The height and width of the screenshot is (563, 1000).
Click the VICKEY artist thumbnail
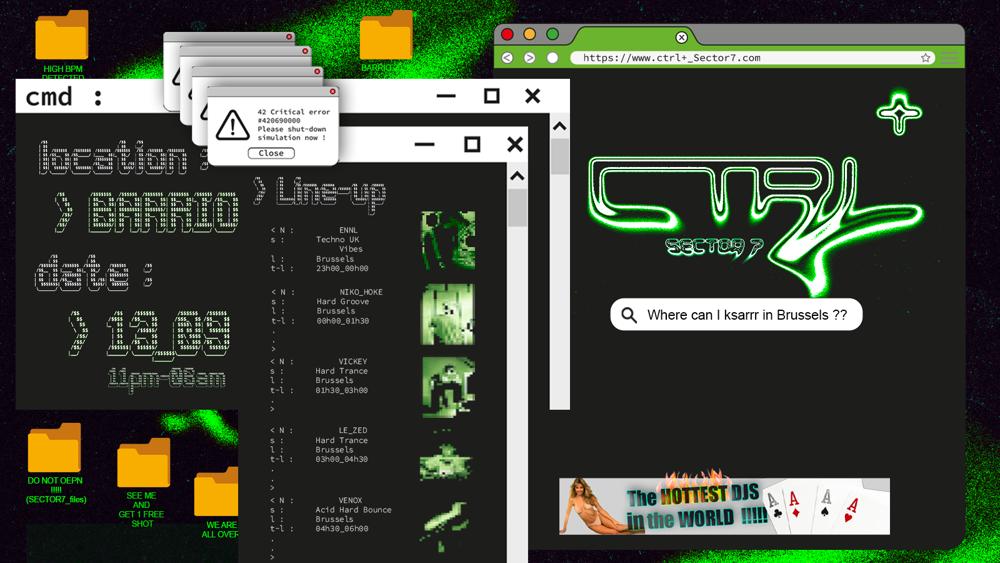tap(448, 386)
